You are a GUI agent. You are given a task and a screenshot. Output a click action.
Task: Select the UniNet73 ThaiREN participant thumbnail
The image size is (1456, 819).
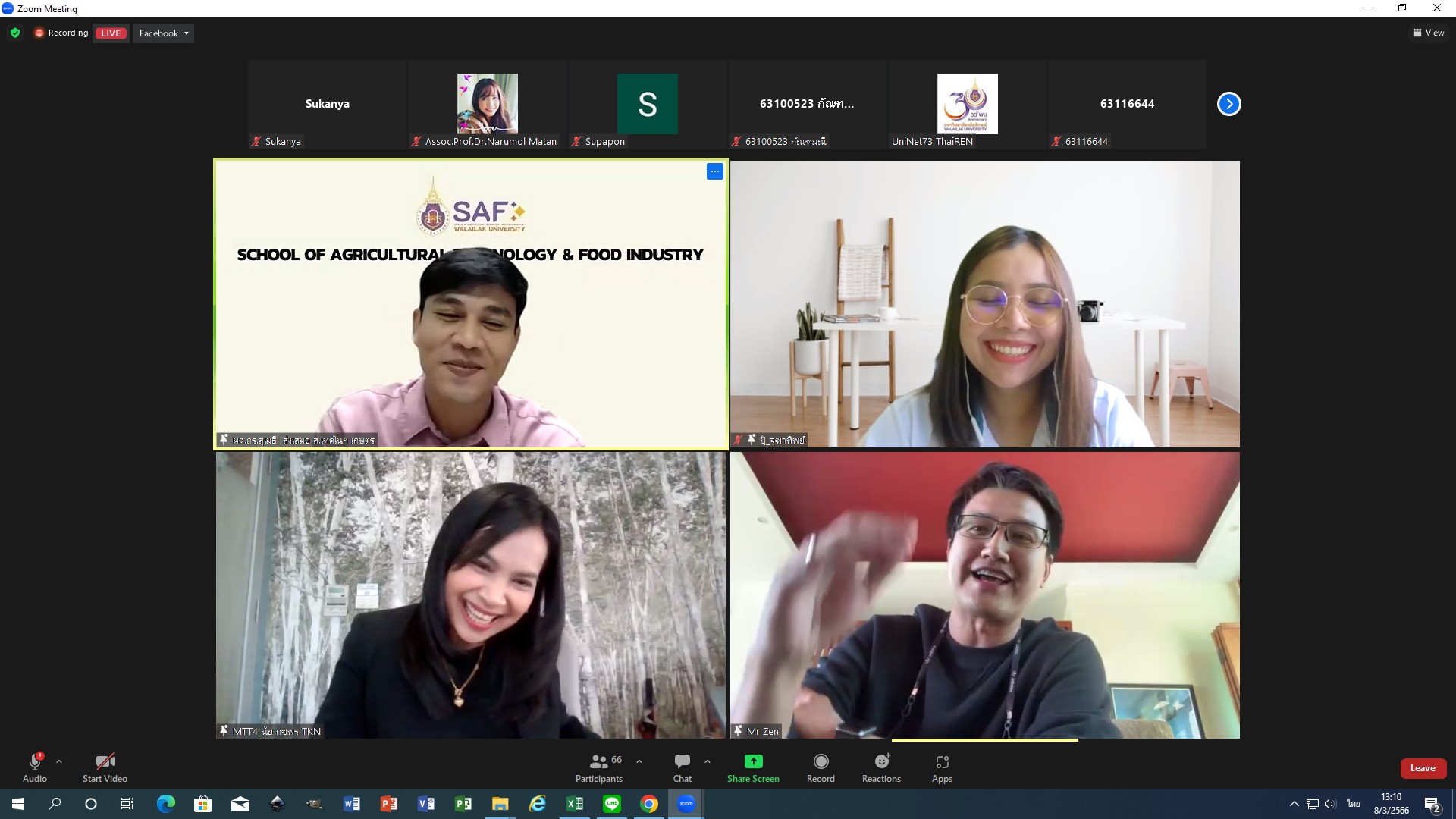(x=967, y=105)
